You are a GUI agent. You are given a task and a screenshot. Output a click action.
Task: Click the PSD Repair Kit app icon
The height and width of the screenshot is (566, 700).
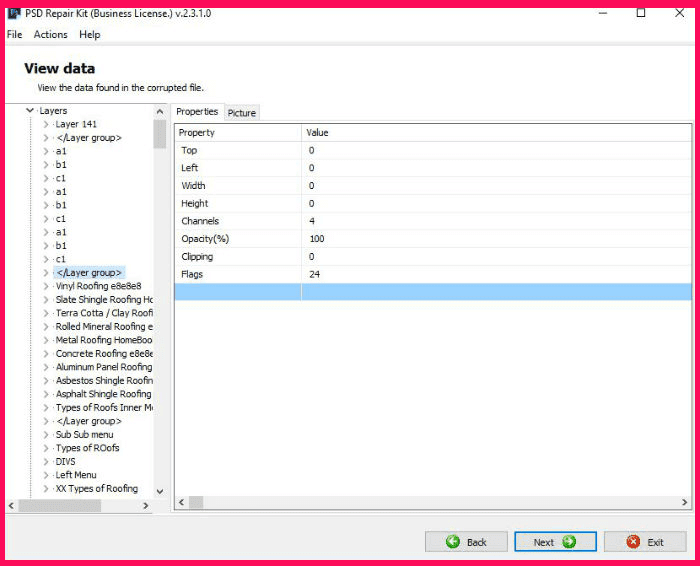click(x=14, y=13)
